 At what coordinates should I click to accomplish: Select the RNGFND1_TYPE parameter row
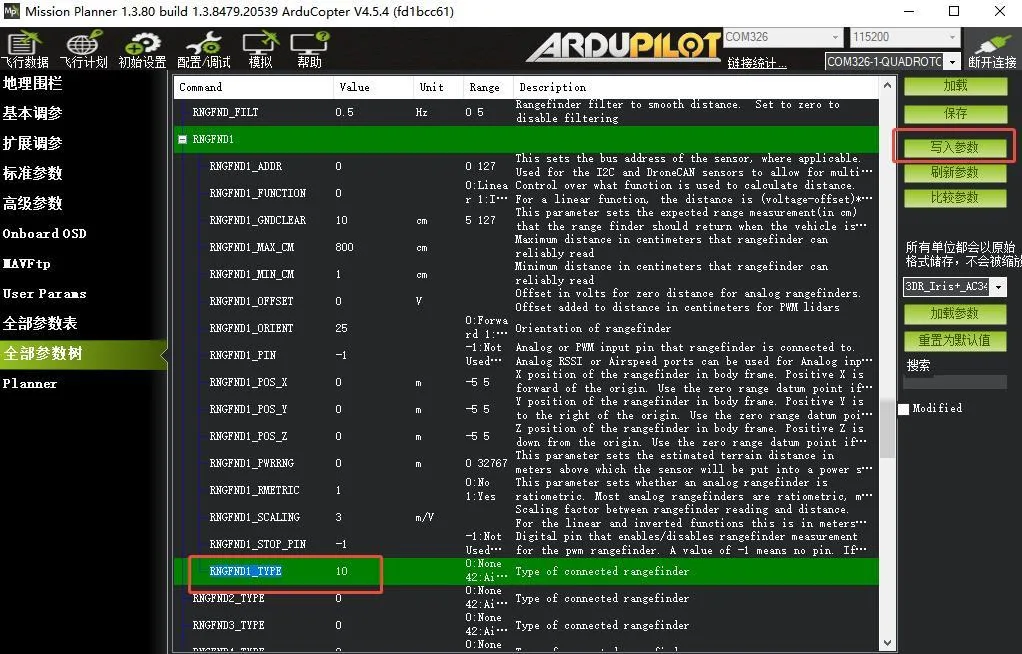click(527, 571)
